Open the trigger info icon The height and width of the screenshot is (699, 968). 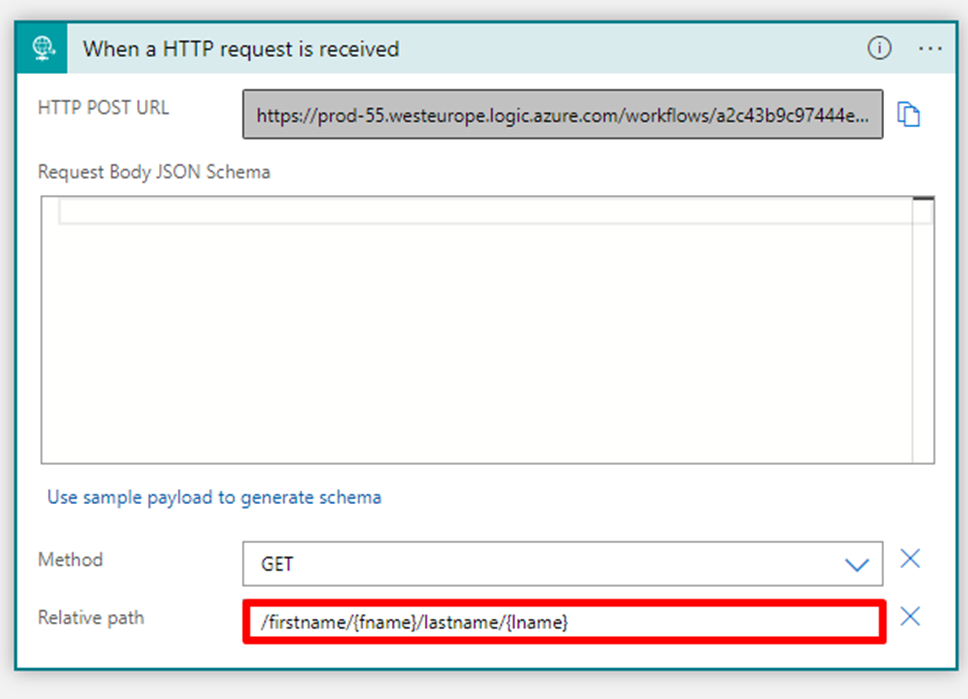(879, 49)
